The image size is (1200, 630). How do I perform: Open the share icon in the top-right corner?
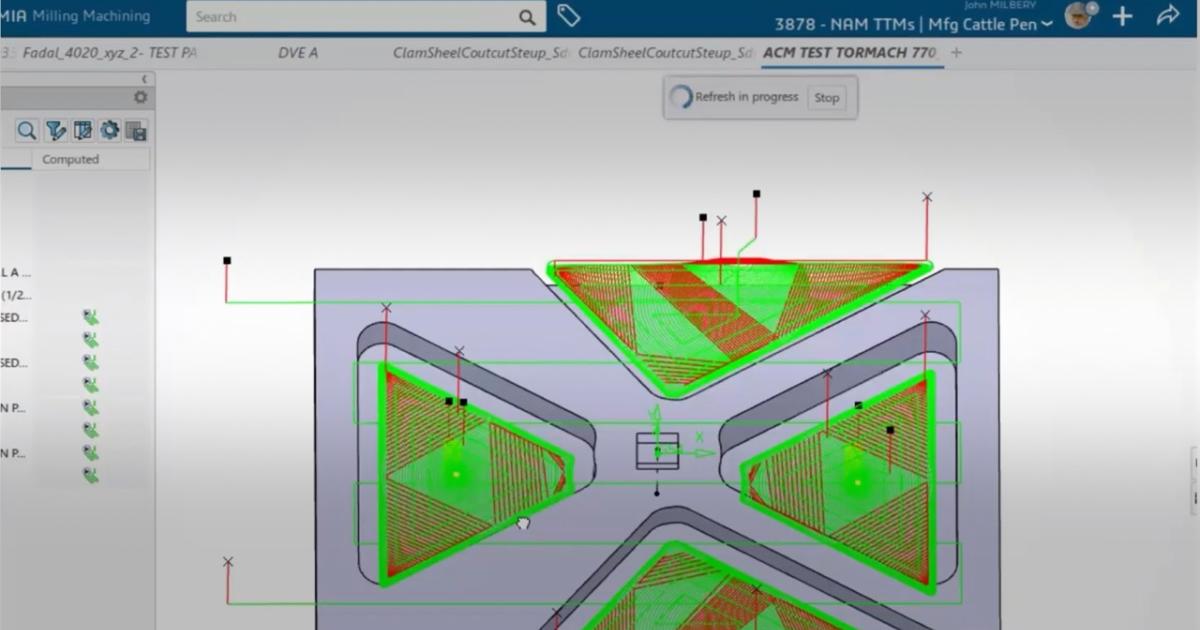(x=1167, y=16)
